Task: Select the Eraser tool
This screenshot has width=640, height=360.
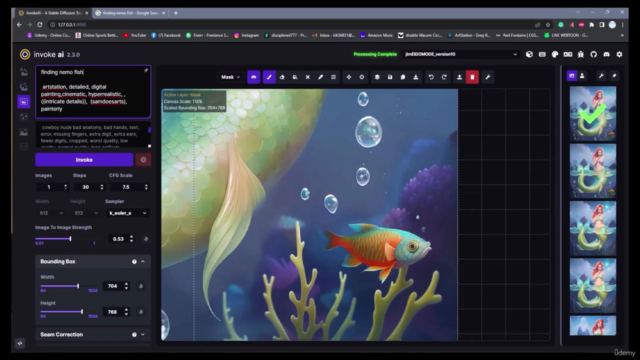Action: (282, 77)
